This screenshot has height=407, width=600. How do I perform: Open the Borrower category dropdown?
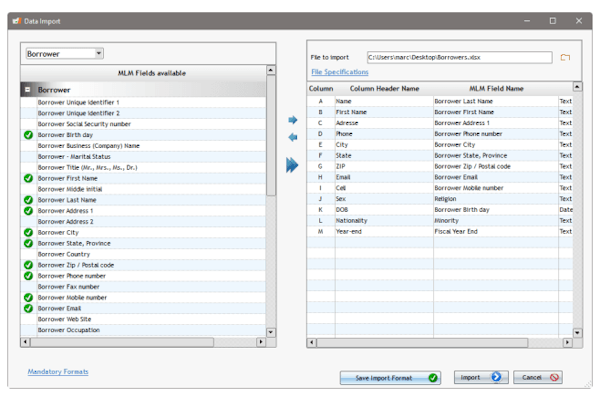click(x=97, y=53)
